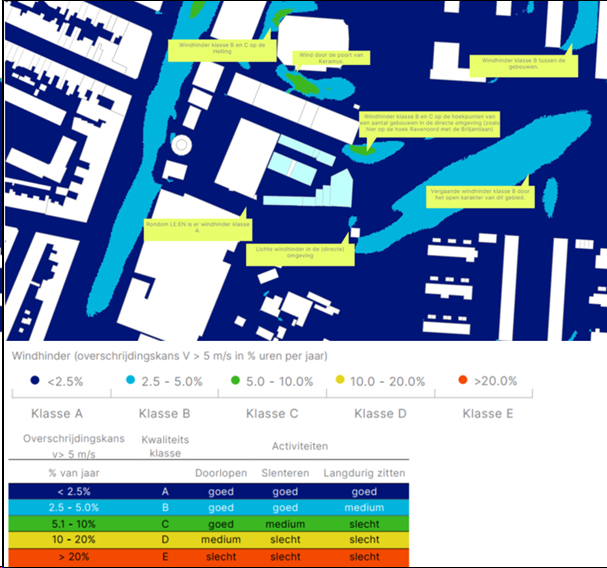Select the 'Rondom LE:EN is er windhinder klasse A' note

click(198, 230)
